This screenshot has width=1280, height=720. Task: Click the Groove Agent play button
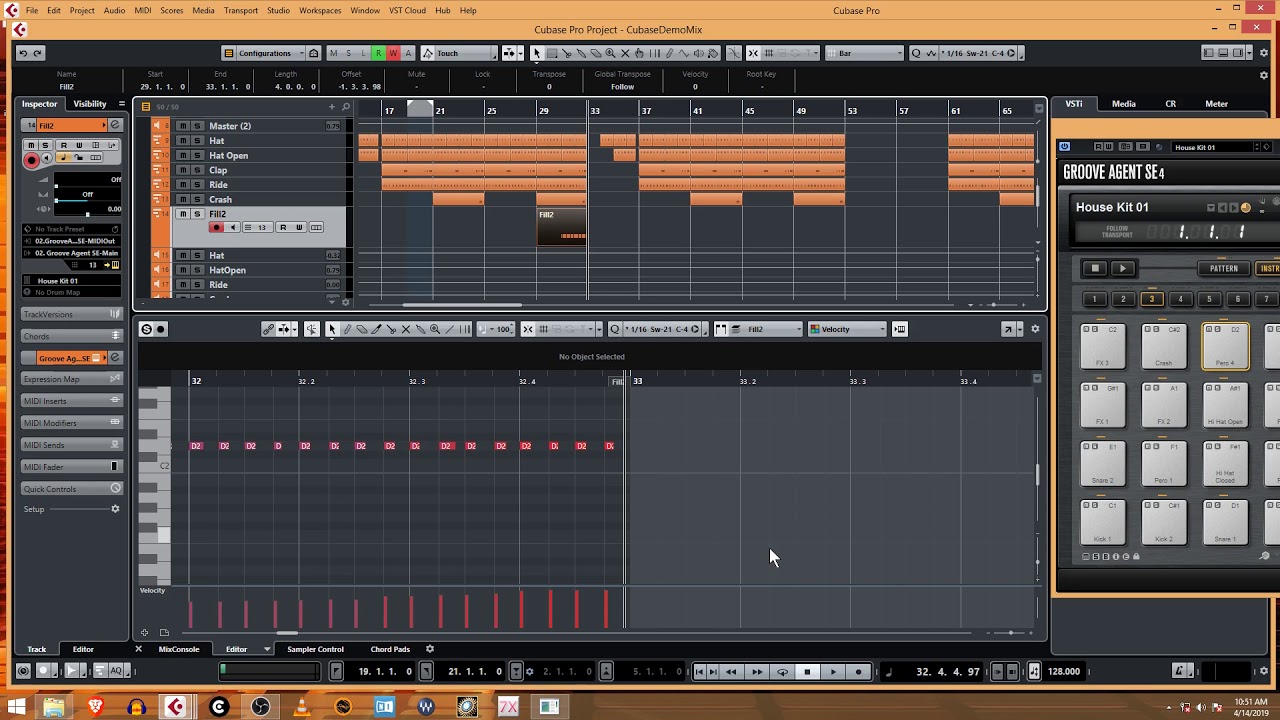pyautogui.click(x=1122, y=268)
